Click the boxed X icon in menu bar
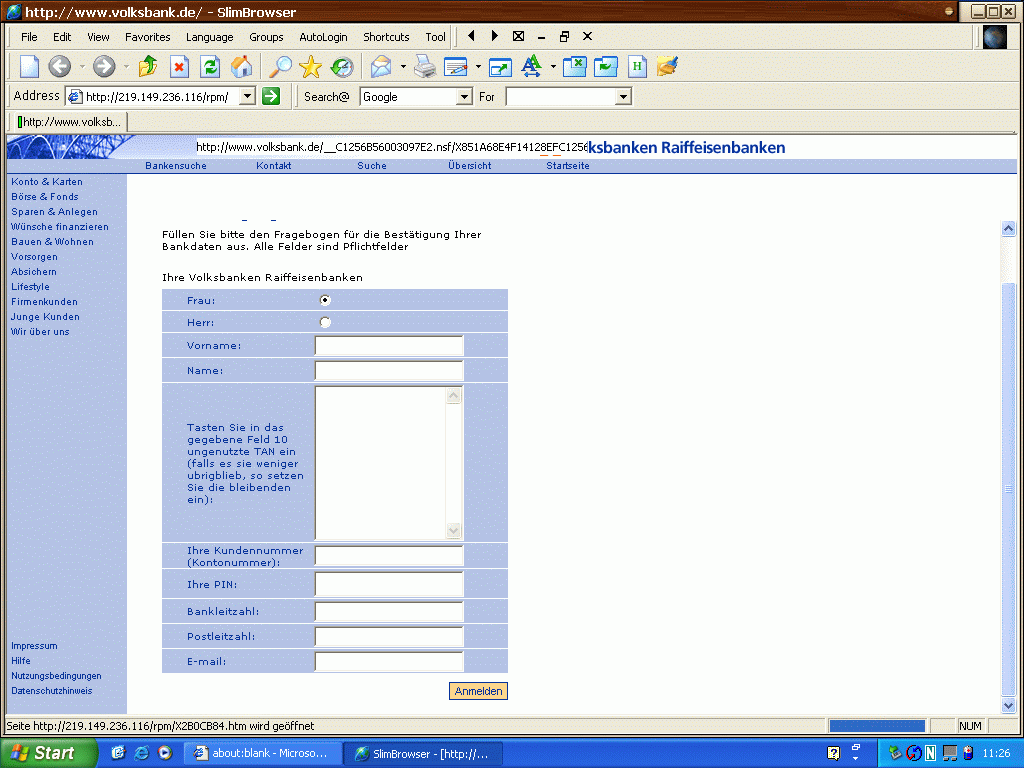1024x768 pixels. click(519, 36)
